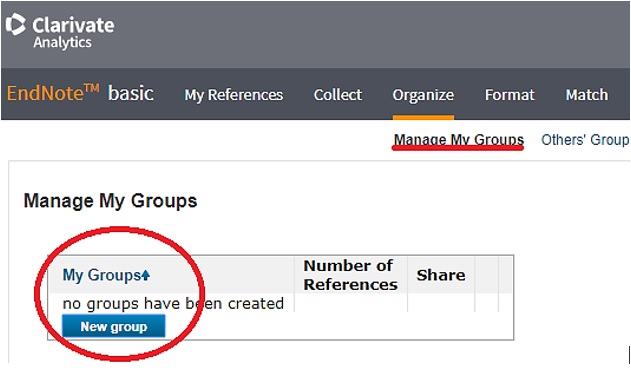Image resolution: width=631 pixels, height=376 pixels.
Task: Open the Collect tab
Action: (x=338, y=95)
